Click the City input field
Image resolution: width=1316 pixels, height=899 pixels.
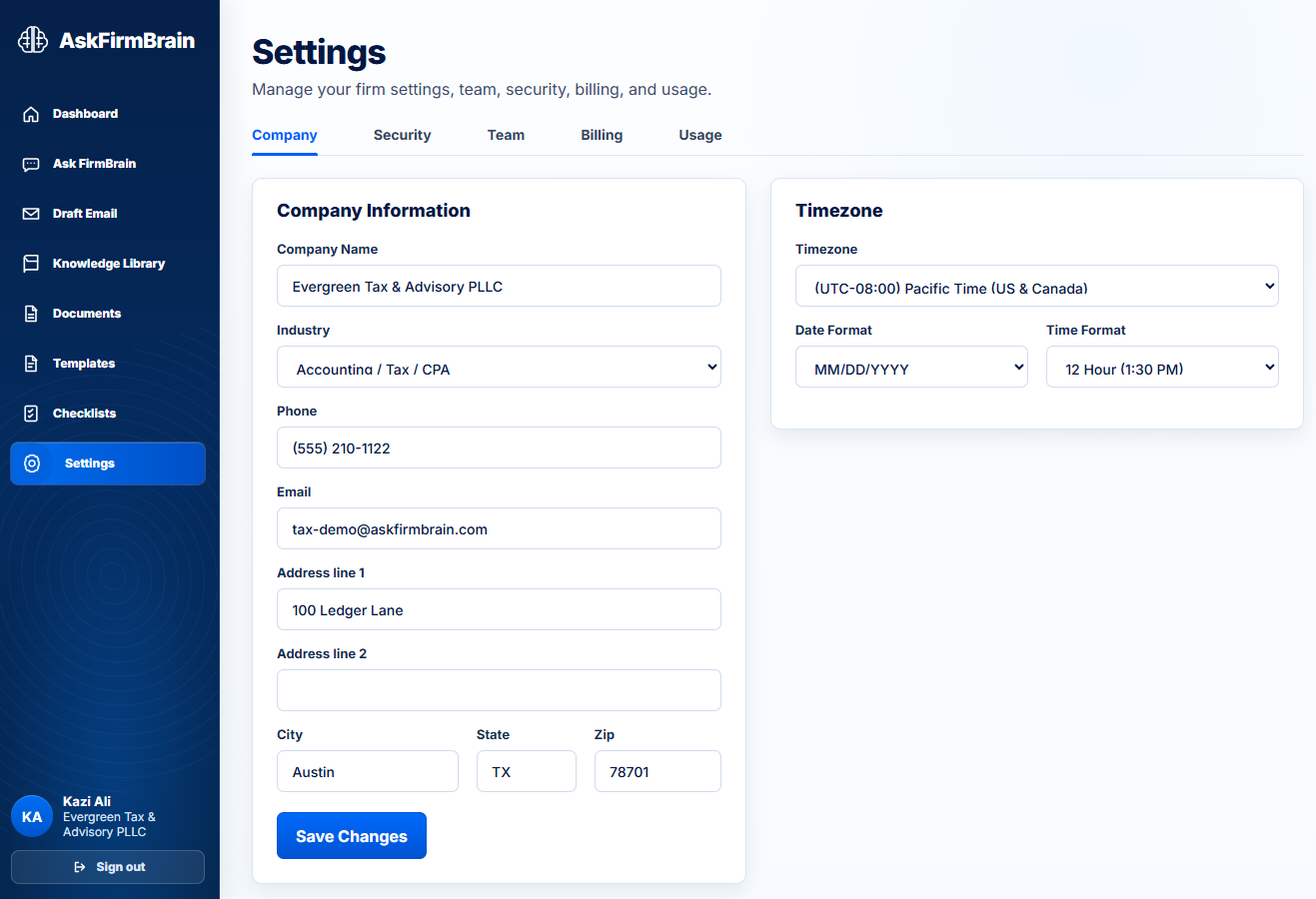(x=368, y=771)
